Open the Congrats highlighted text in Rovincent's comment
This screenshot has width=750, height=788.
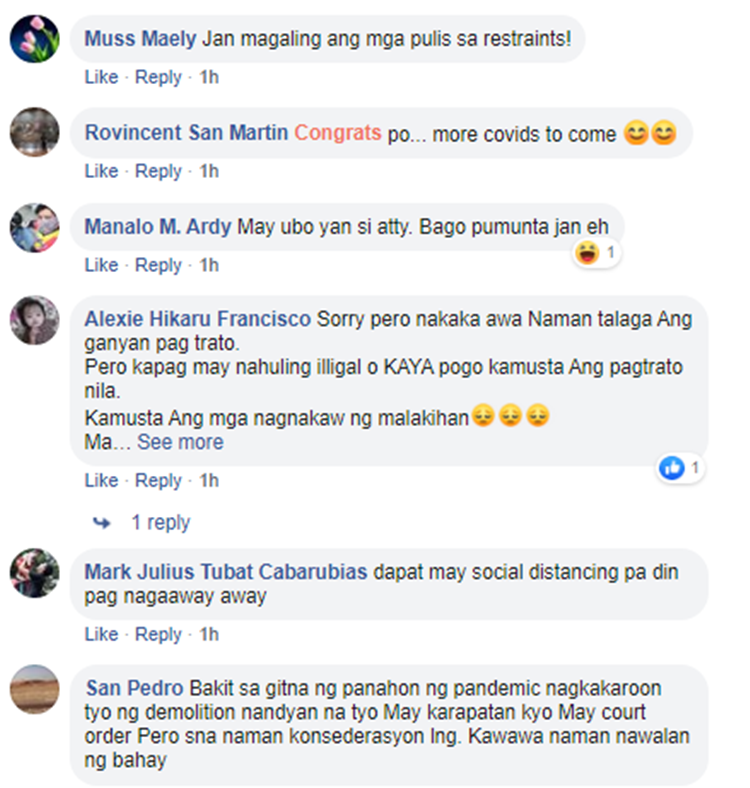click(338, 133)
